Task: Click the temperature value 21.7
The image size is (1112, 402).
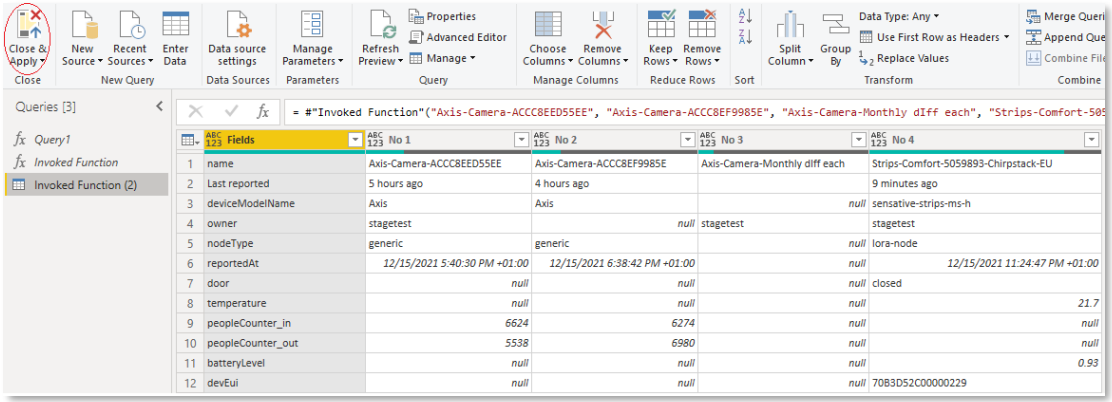Action: coord(984,303)
